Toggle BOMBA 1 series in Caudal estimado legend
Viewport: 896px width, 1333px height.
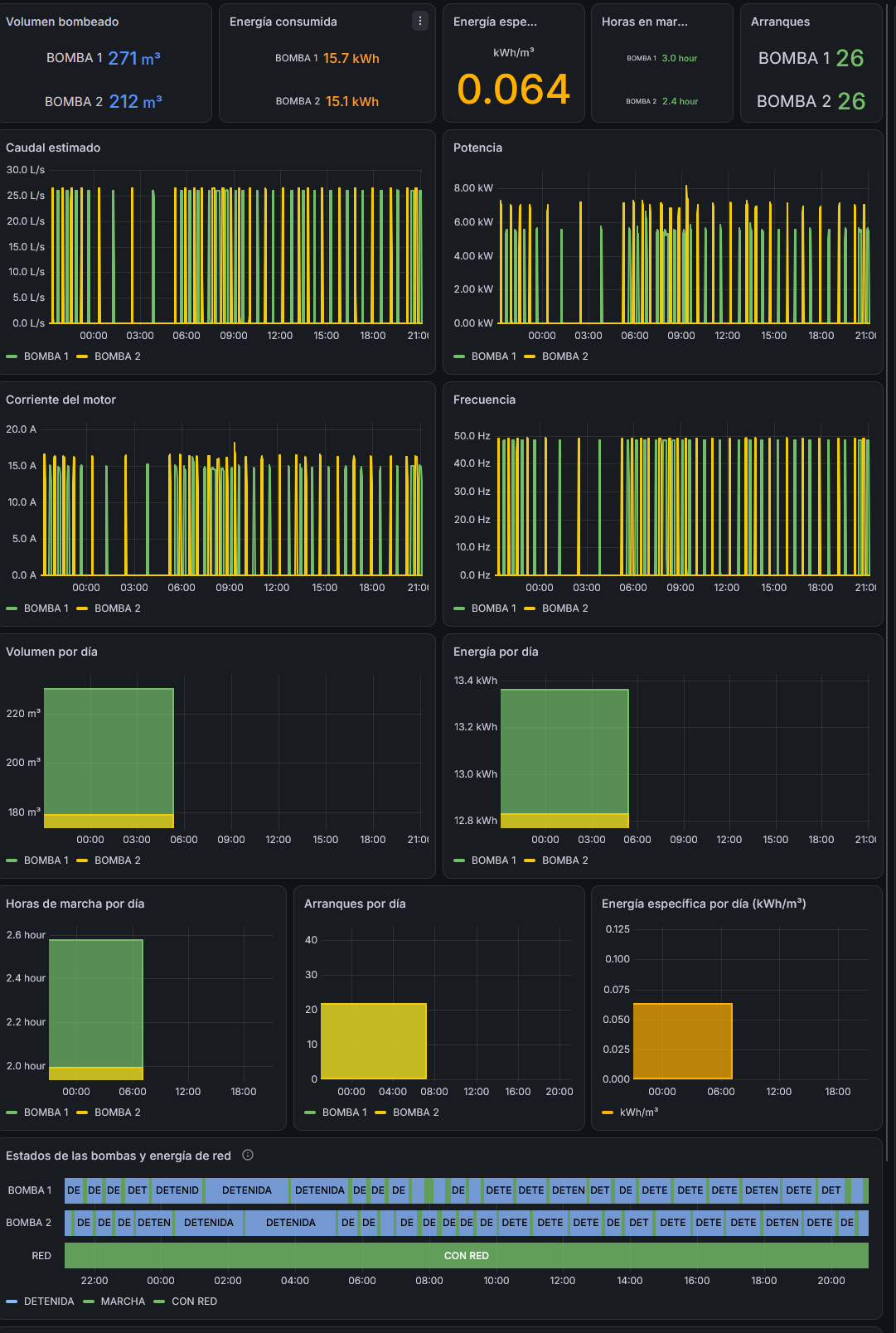(x=46, y=356)
